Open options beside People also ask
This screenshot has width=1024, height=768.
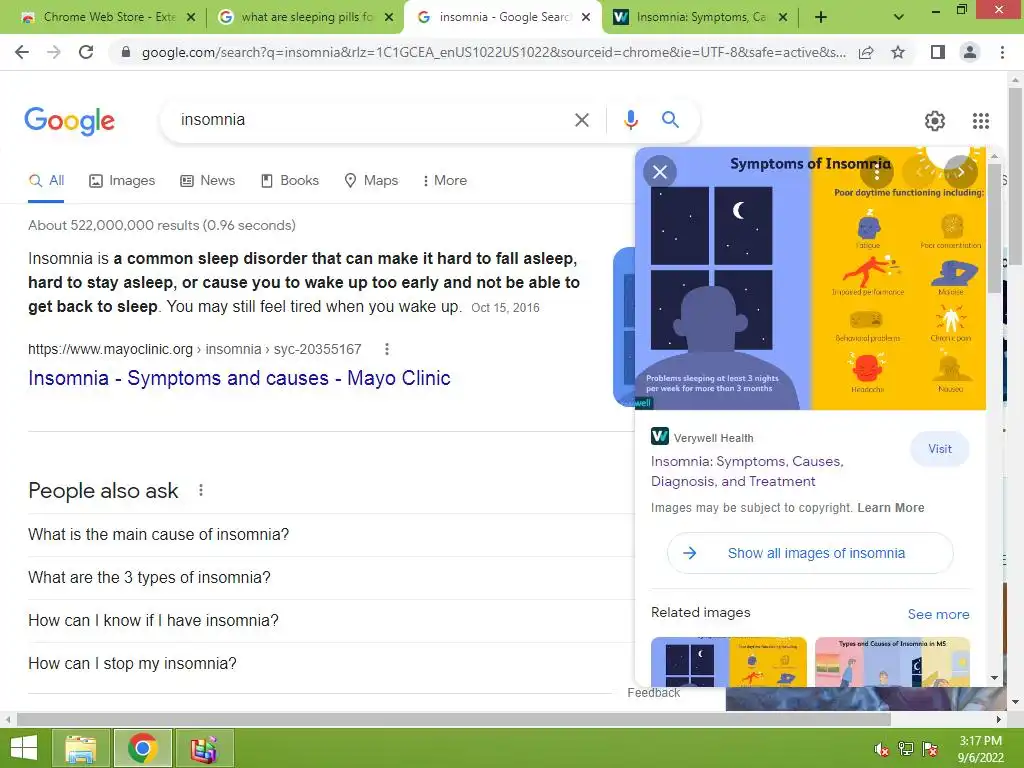click(201, 490)
